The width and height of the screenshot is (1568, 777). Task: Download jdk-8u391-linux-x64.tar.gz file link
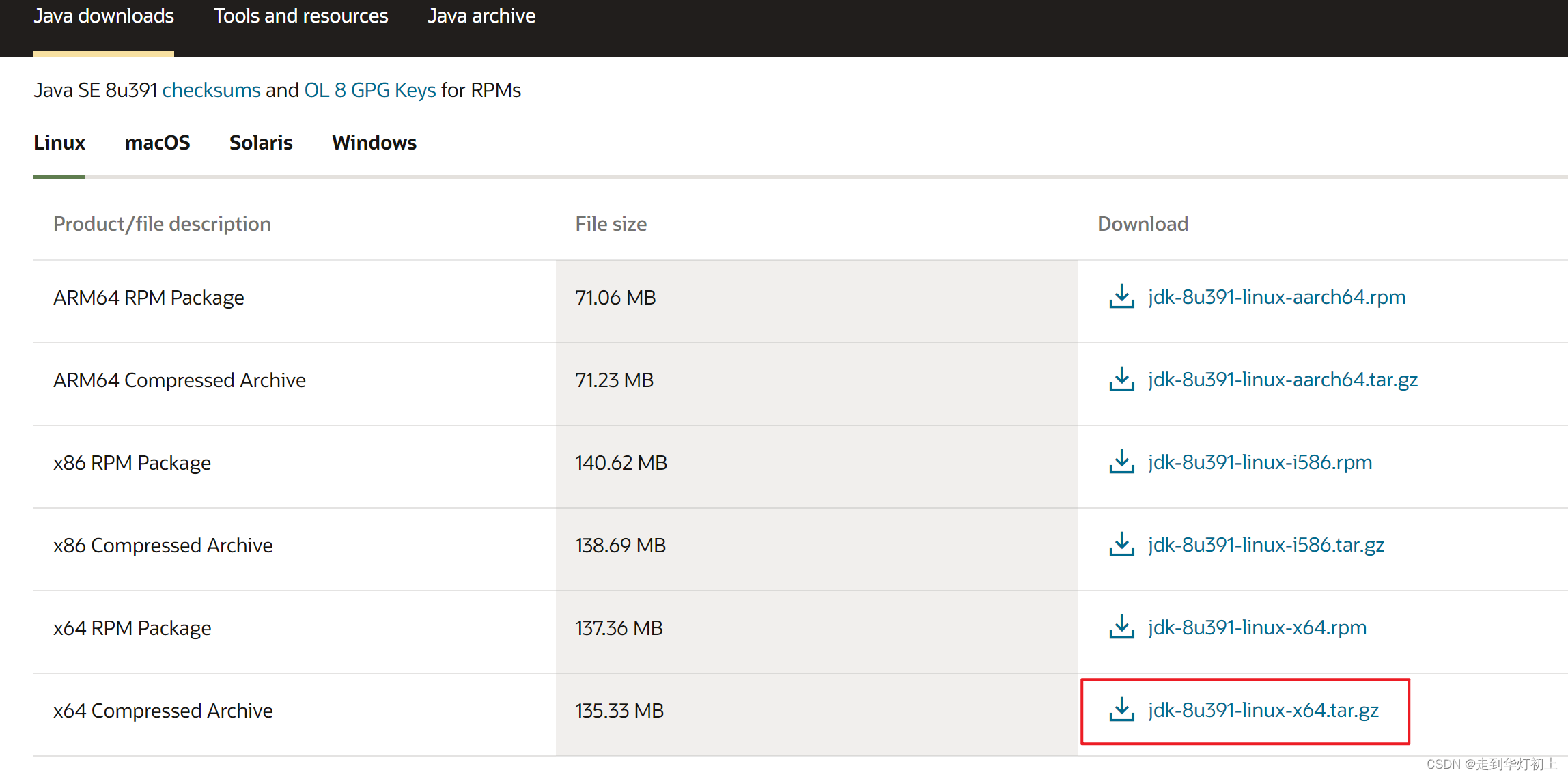(1263, 710)
